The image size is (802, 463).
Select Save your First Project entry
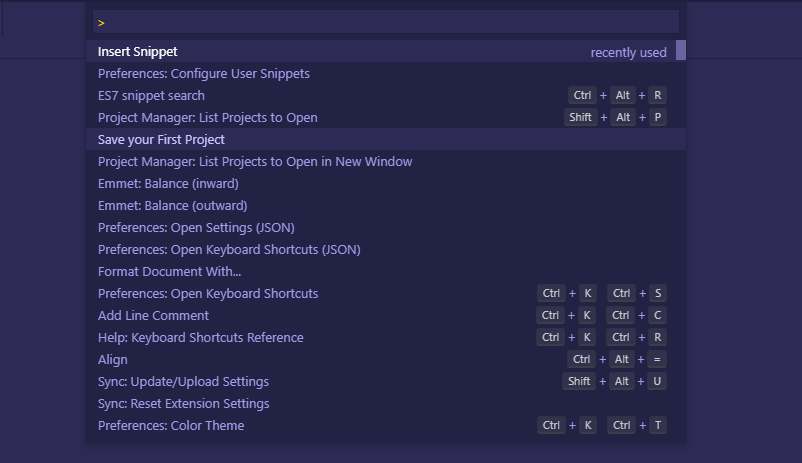click(161, 140)
